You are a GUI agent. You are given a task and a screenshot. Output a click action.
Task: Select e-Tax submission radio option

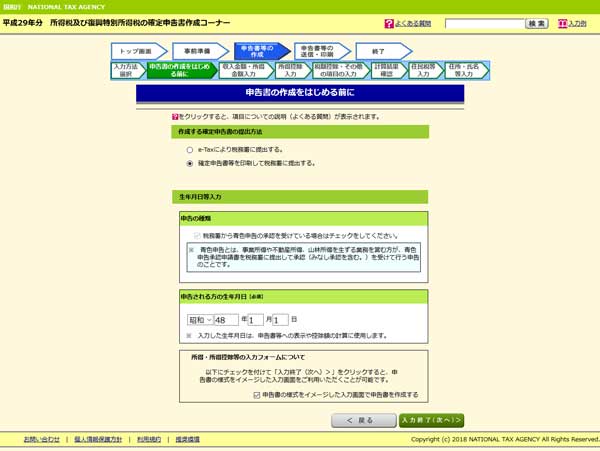(x=190, y=149)
